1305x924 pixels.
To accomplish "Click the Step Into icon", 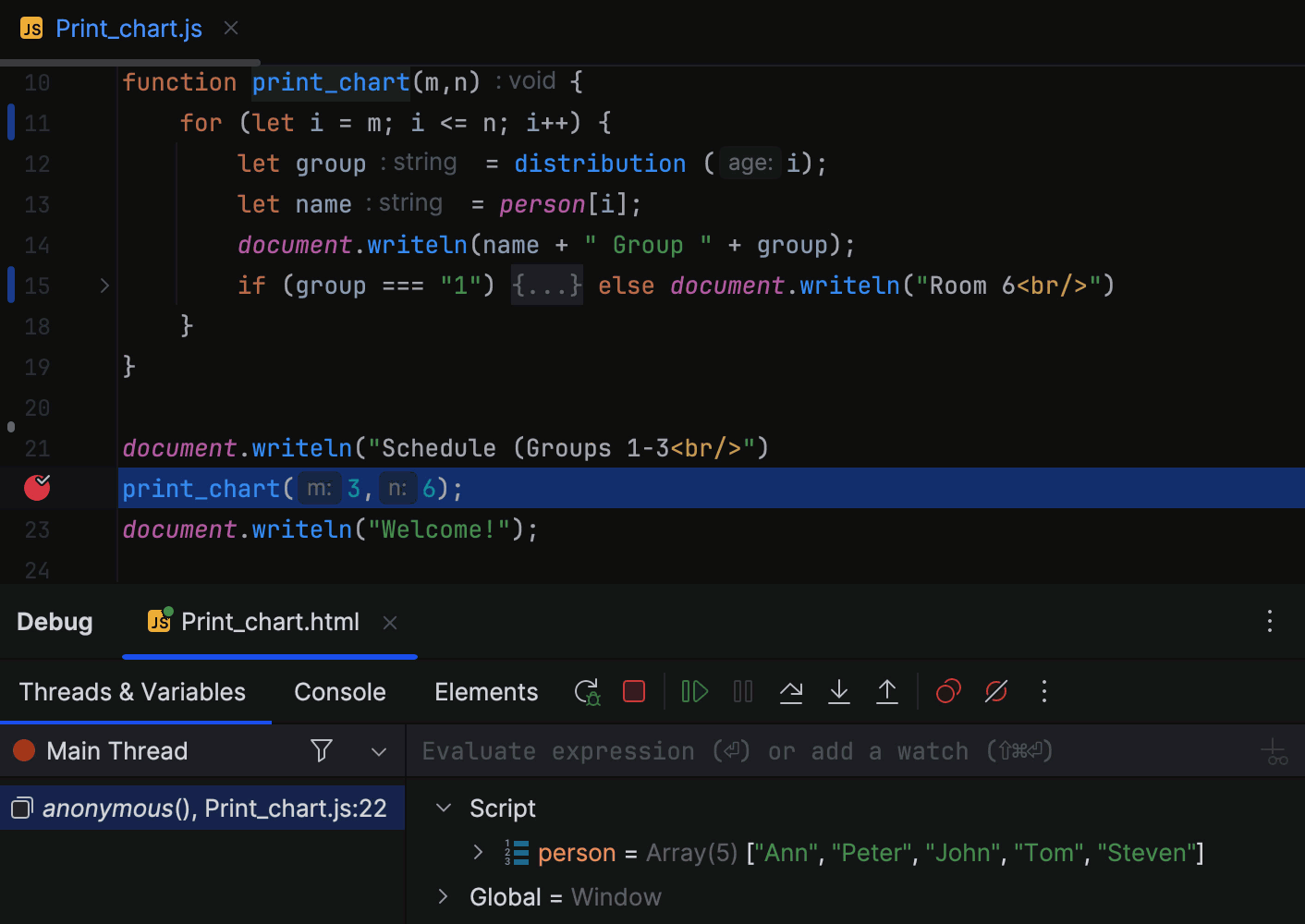I will [x=839, y=691].
